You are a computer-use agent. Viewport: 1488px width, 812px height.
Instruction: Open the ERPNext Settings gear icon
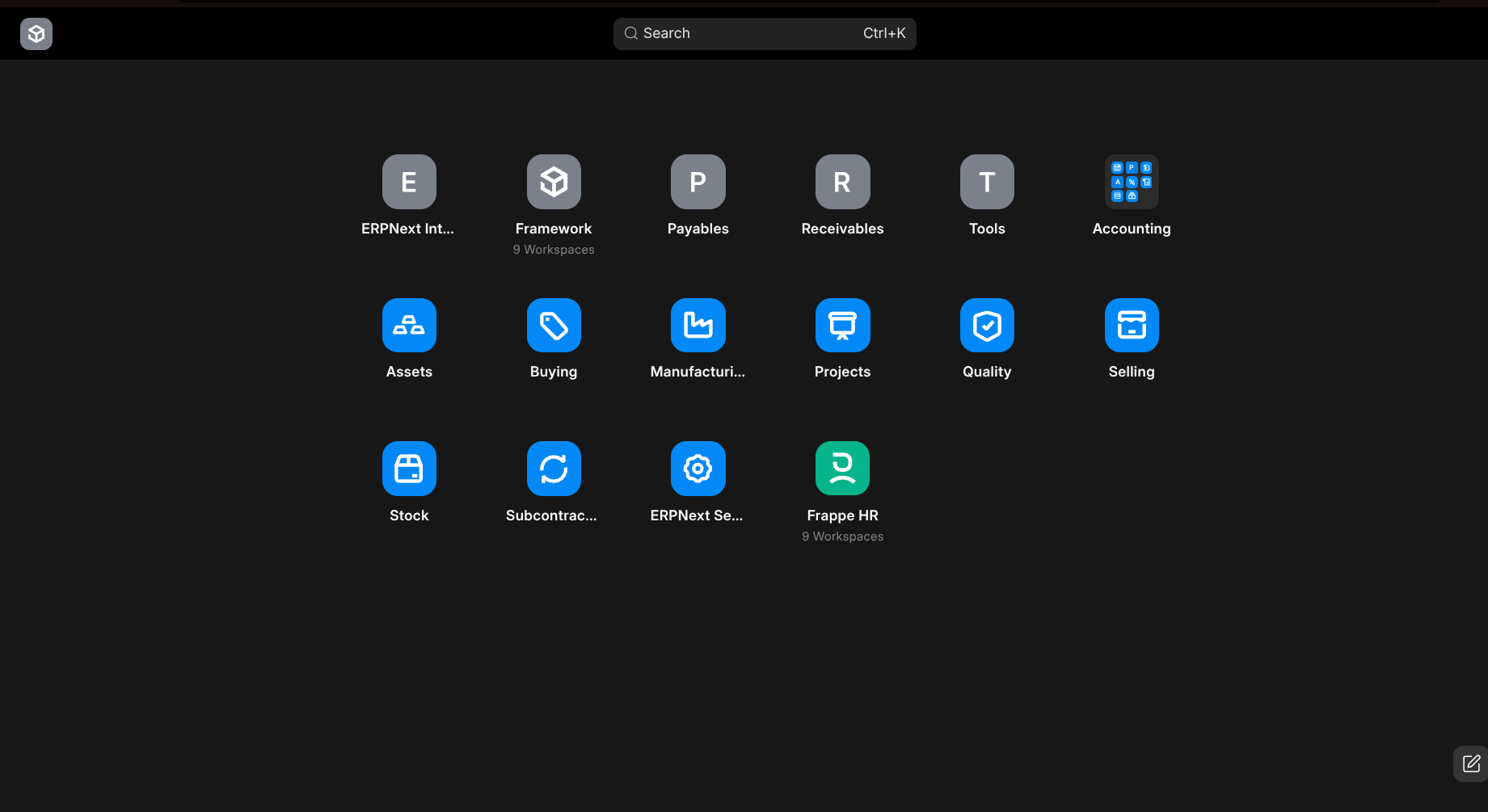(x=698, y=469)
